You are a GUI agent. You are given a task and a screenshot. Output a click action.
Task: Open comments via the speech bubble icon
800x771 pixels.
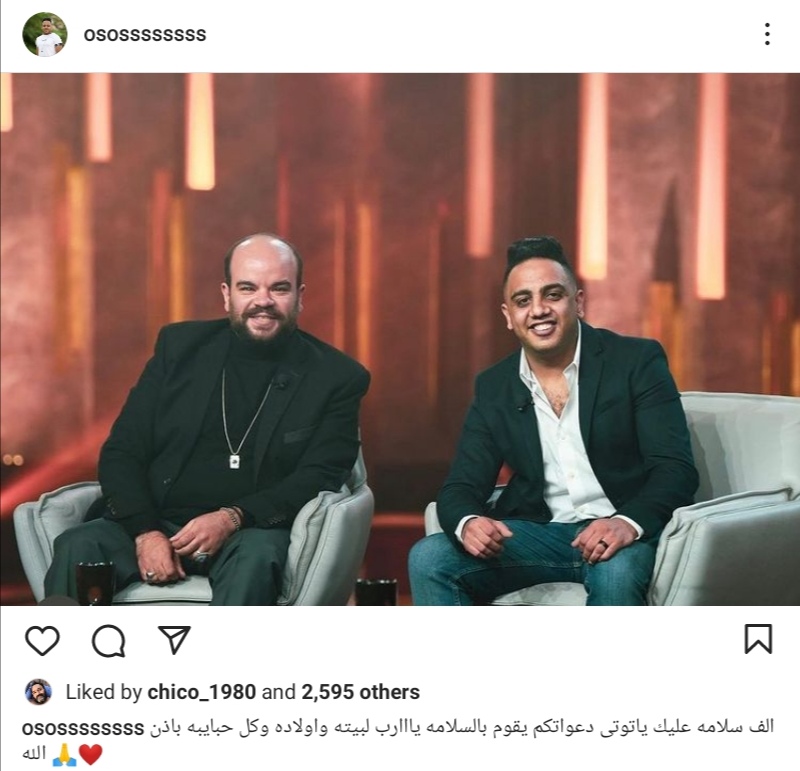tap(108, 640)
